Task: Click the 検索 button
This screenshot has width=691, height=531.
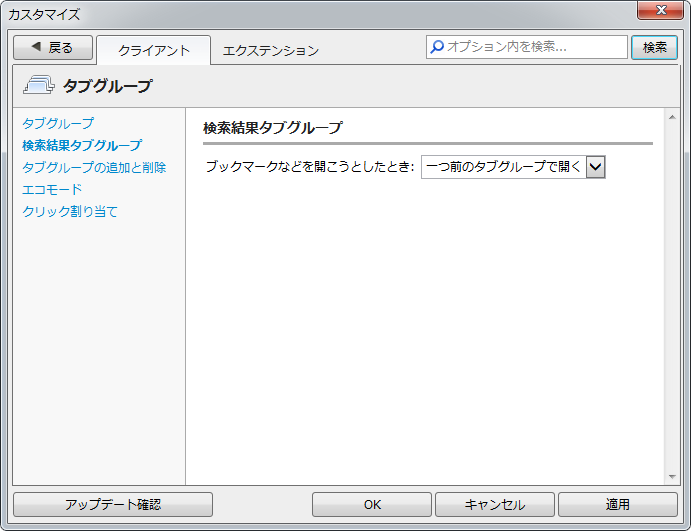Action: tap(654, 47)
